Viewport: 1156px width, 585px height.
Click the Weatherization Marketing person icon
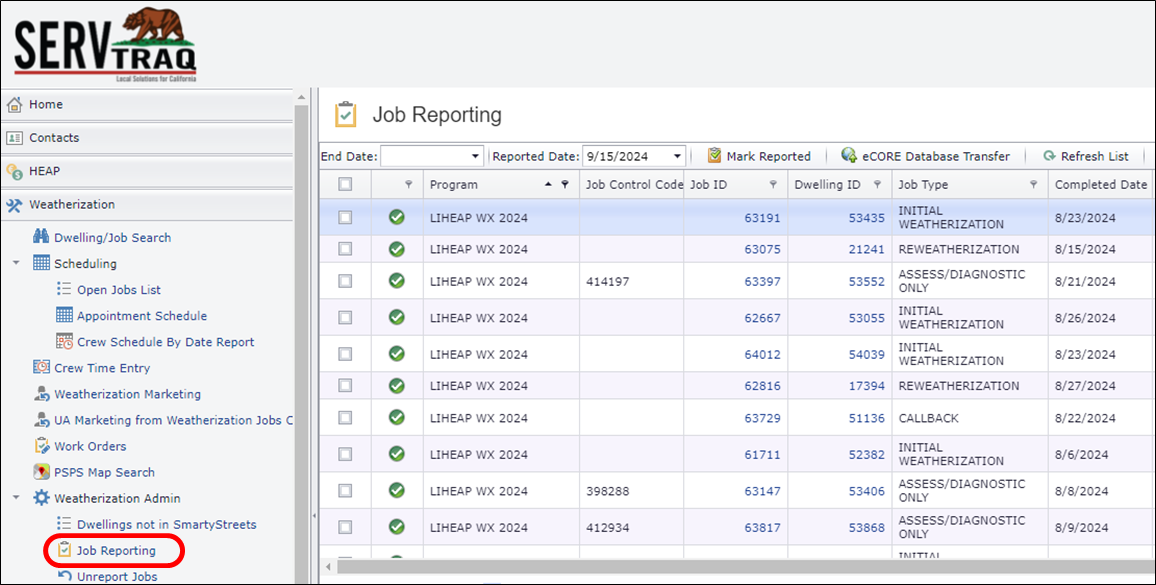(41, 394)
